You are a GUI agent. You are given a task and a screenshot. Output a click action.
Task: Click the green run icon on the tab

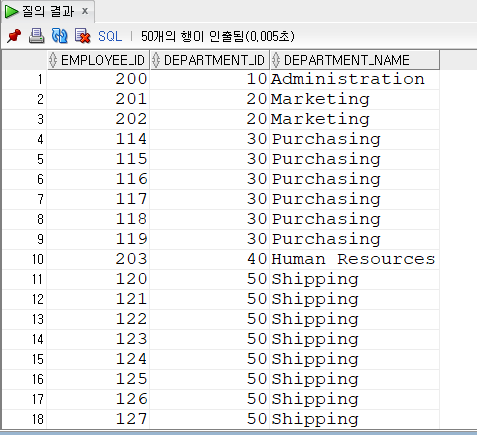click(x=11, y=11)
